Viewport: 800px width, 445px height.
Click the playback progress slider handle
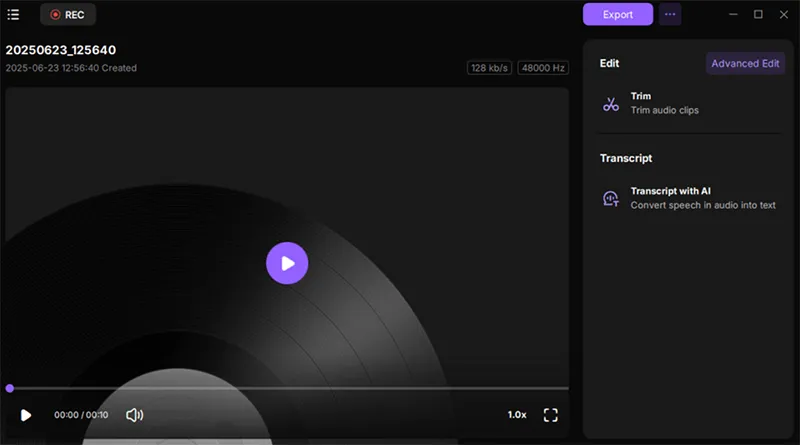pyautogui.click(x=10, y=388)
